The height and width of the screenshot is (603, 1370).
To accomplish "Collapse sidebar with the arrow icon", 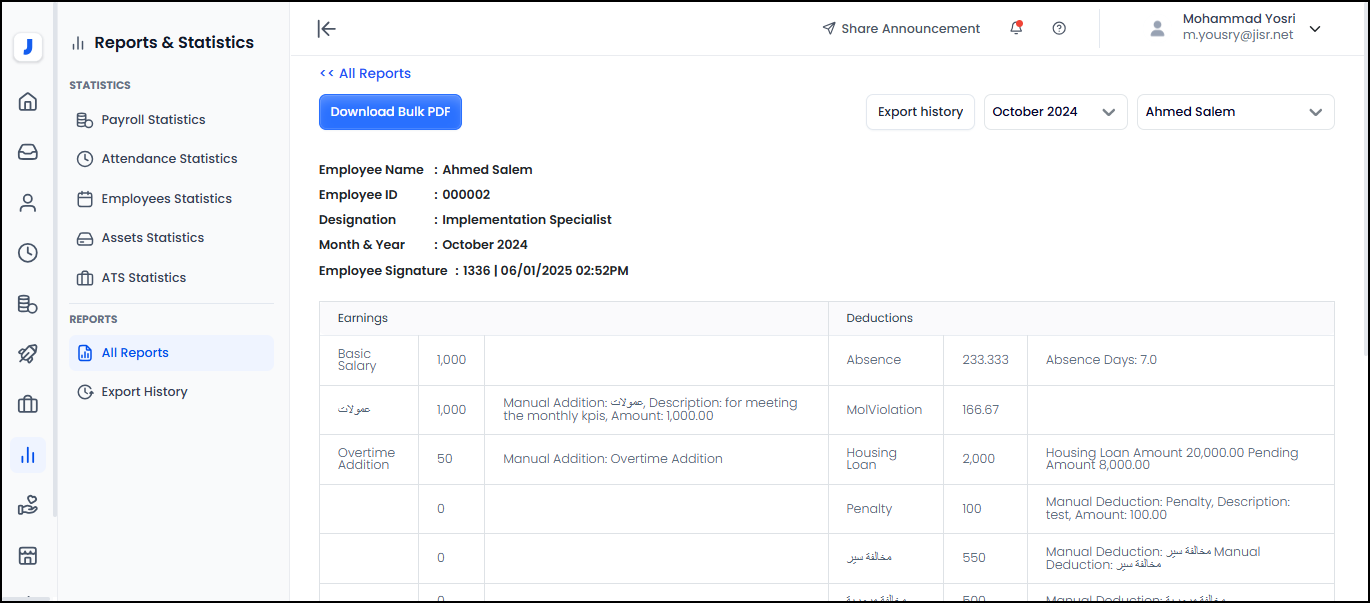I will tap(326, 28).
